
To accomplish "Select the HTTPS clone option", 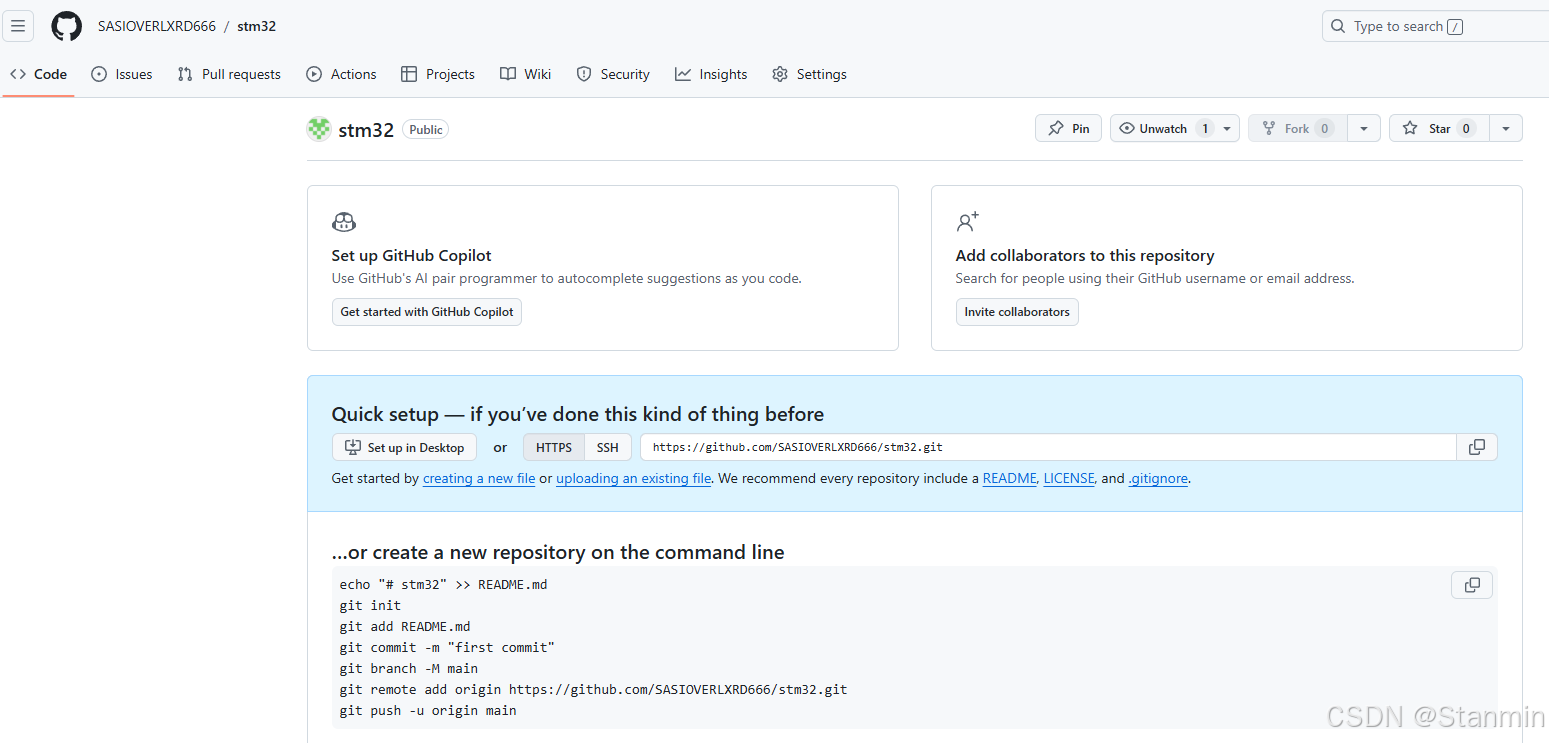I will tap(554, 447).
